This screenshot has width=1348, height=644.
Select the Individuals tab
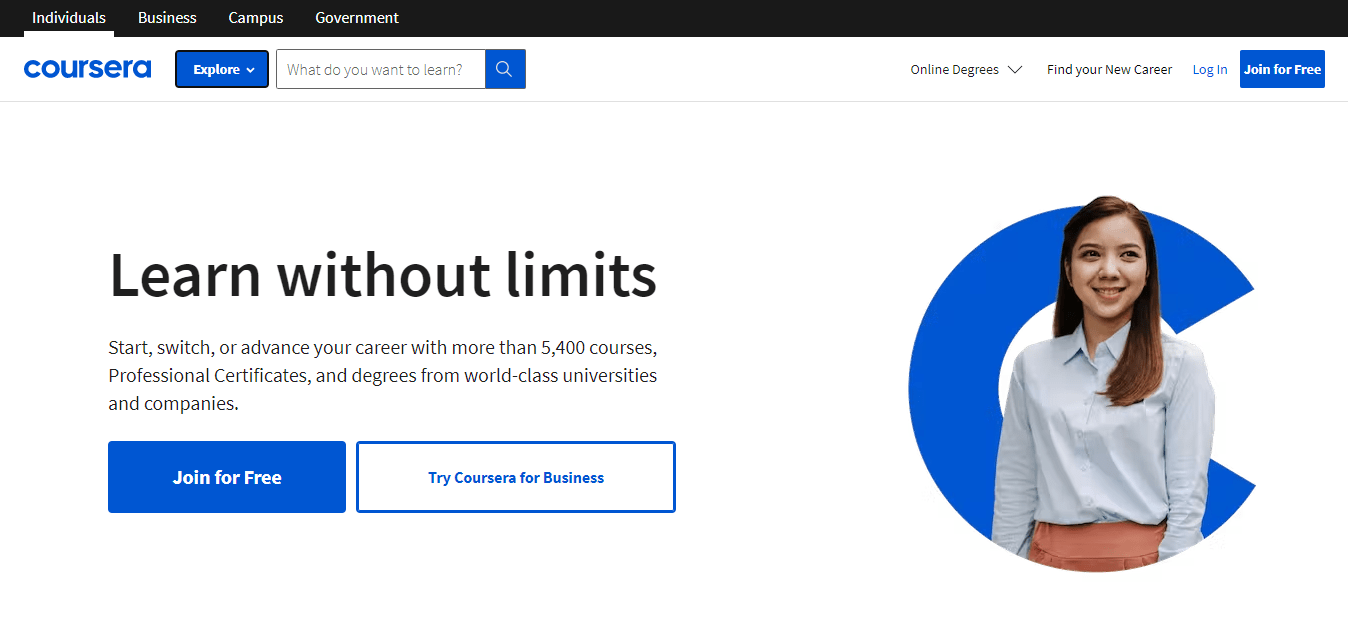coord(69,18)
